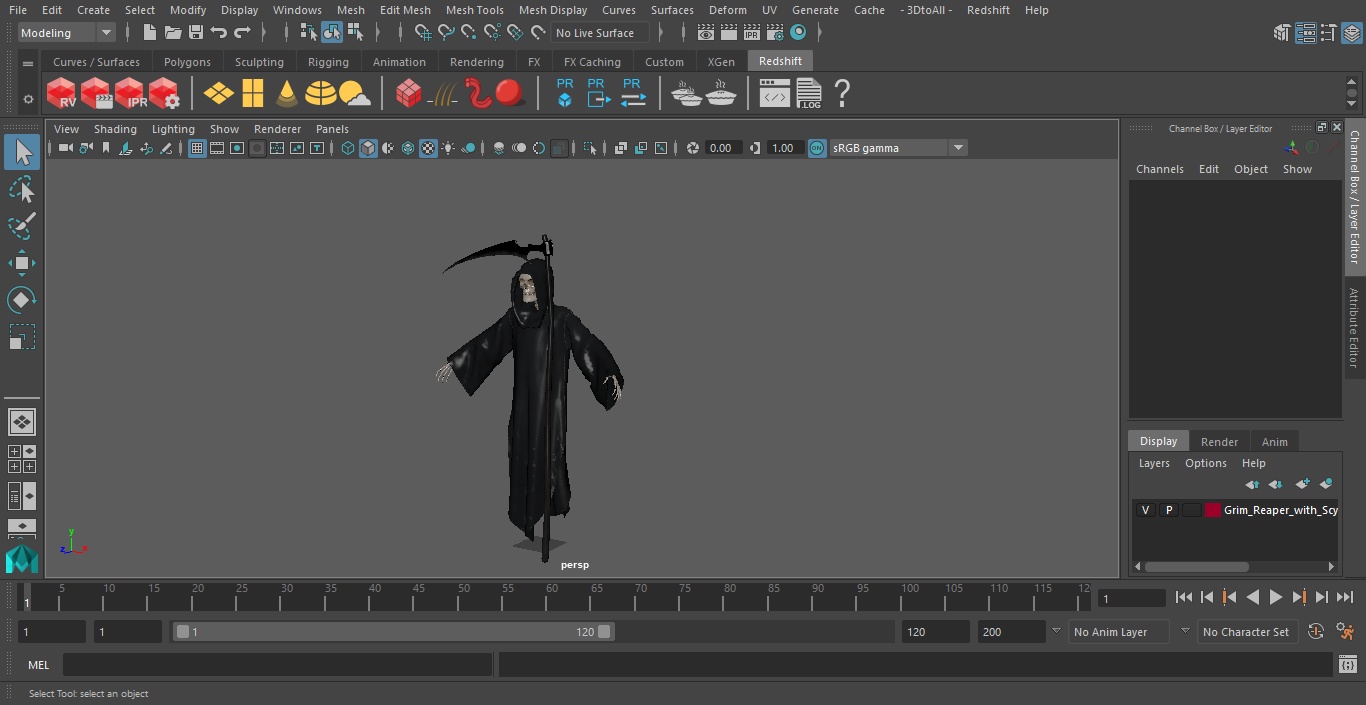Toggle color management icon beside sRGB gamma

click(817, 148)
